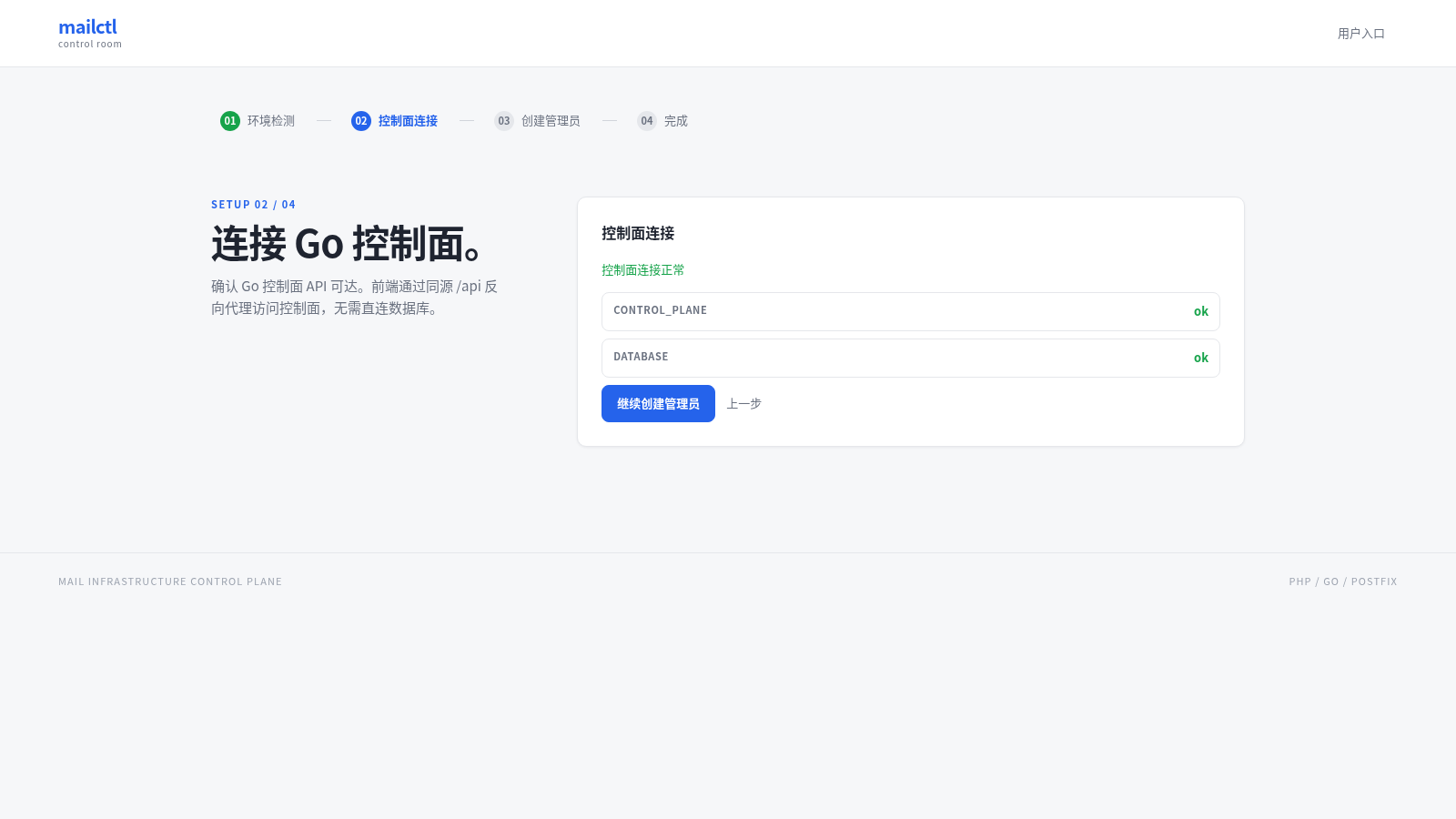This screenshot has width=1456, height=819.
Task: Select step 04 完成
Action: [x=662, y=121]
